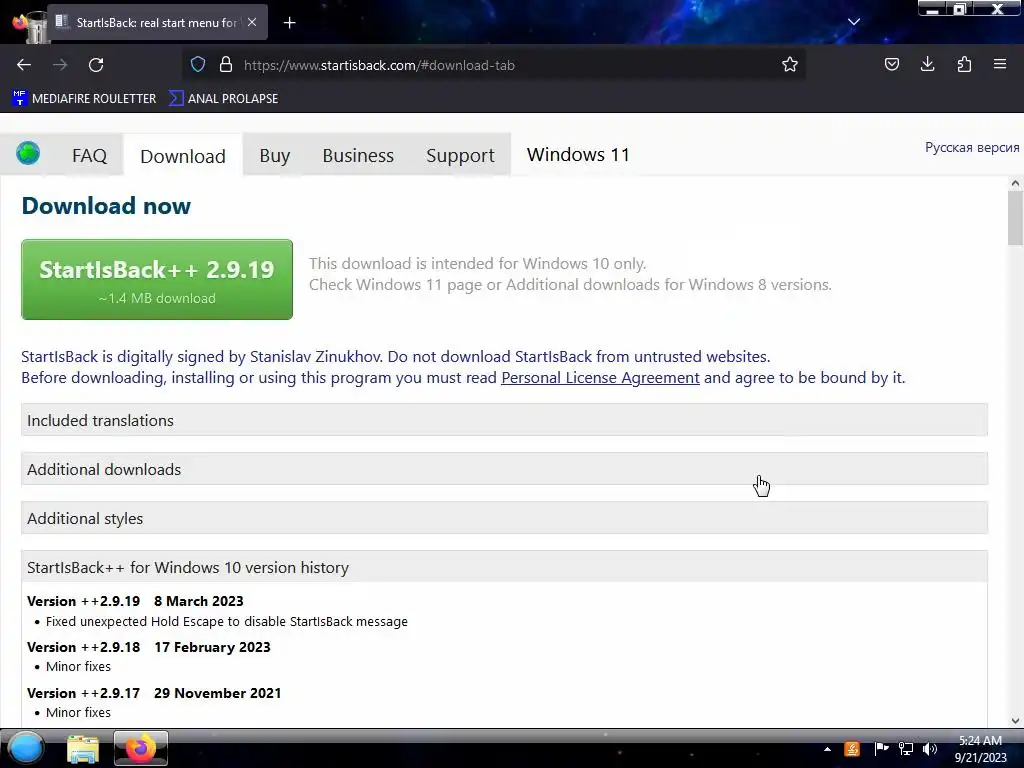Open the volume speaker tray icon

[x=930, y=749]
